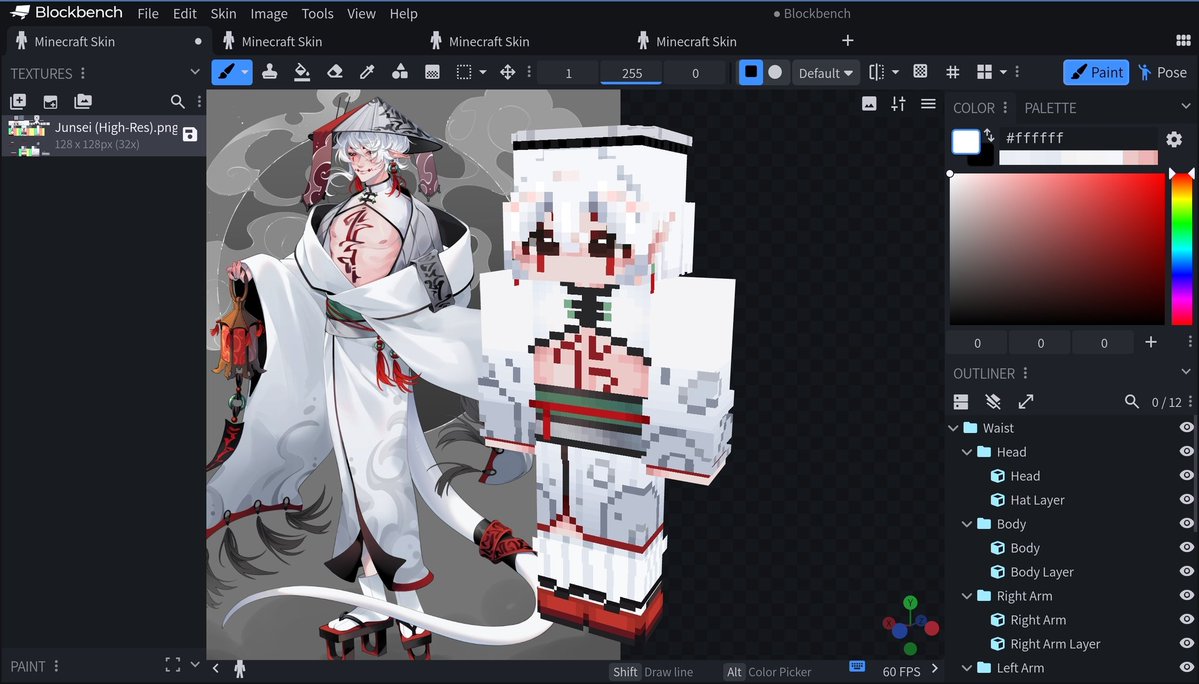Pick a shade in the saturation field
1199x684 pixels.
(1057, 249)
